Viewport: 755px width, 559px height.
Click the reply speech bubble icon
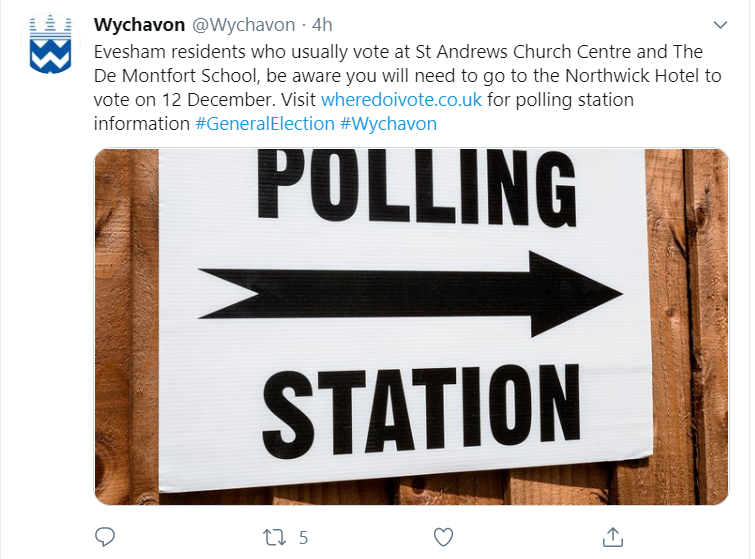(104, 537)
